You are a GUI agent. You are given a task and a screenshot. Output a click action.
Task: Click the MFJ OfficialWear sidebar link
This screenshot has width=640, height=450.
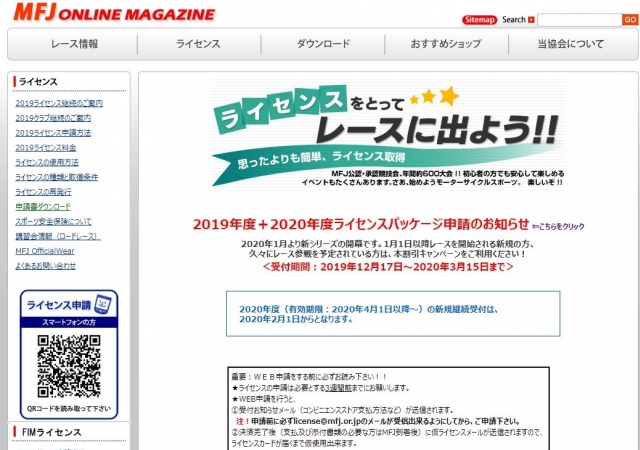point(44,250)
